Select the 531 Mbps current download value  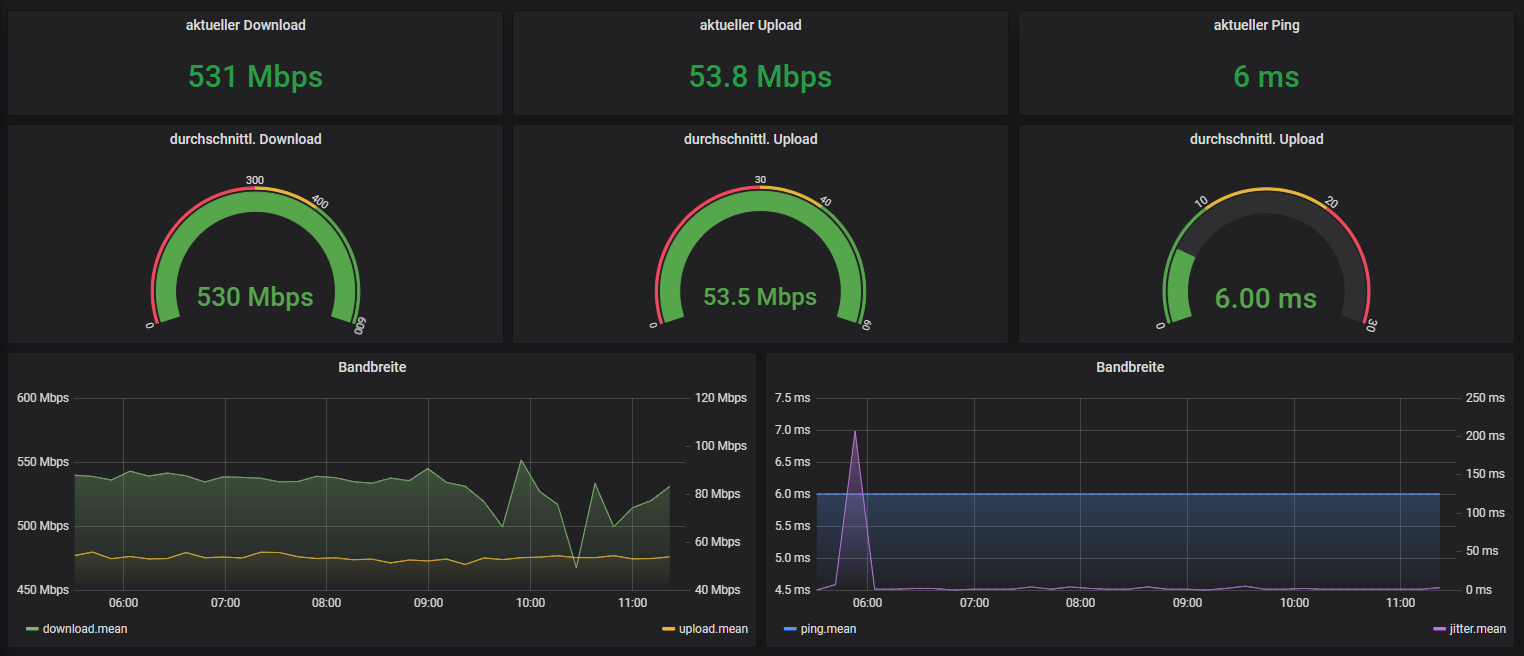(255, 76)
